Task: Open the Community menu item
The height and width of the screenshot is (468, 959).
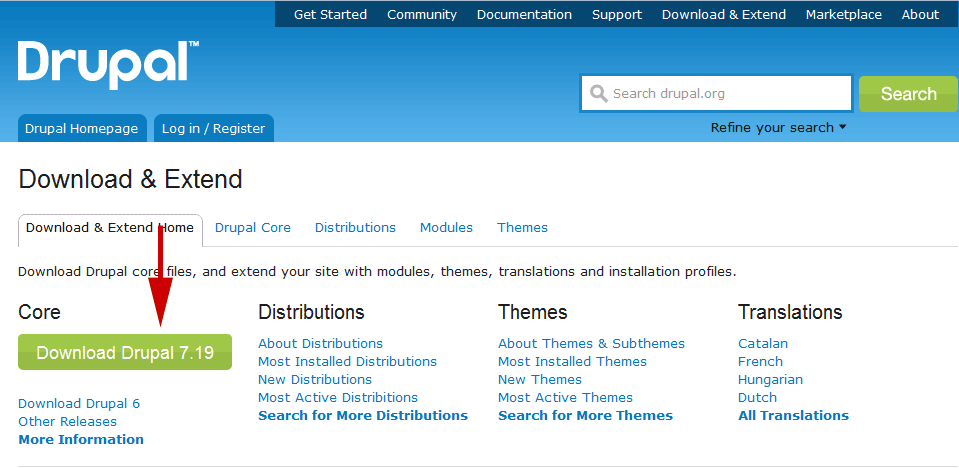Action: [x=422, y=15]
